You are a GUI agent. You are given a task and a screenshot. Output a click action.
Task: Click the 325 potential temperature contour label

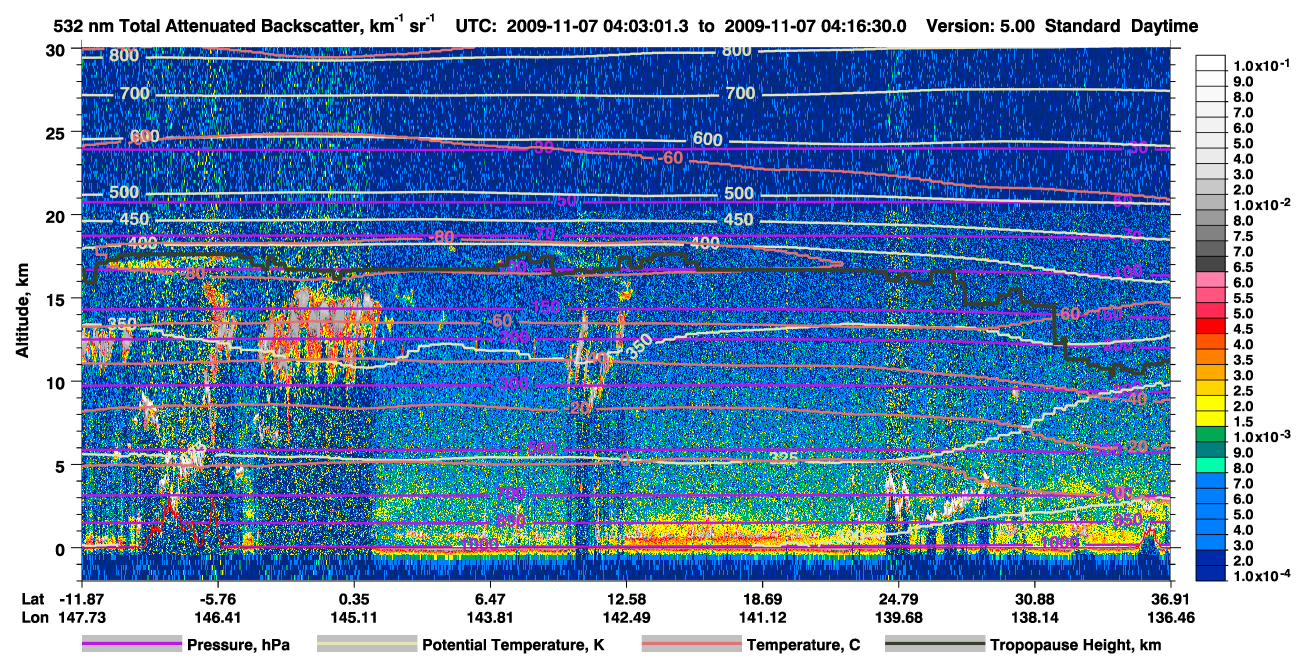coord(785,458)
